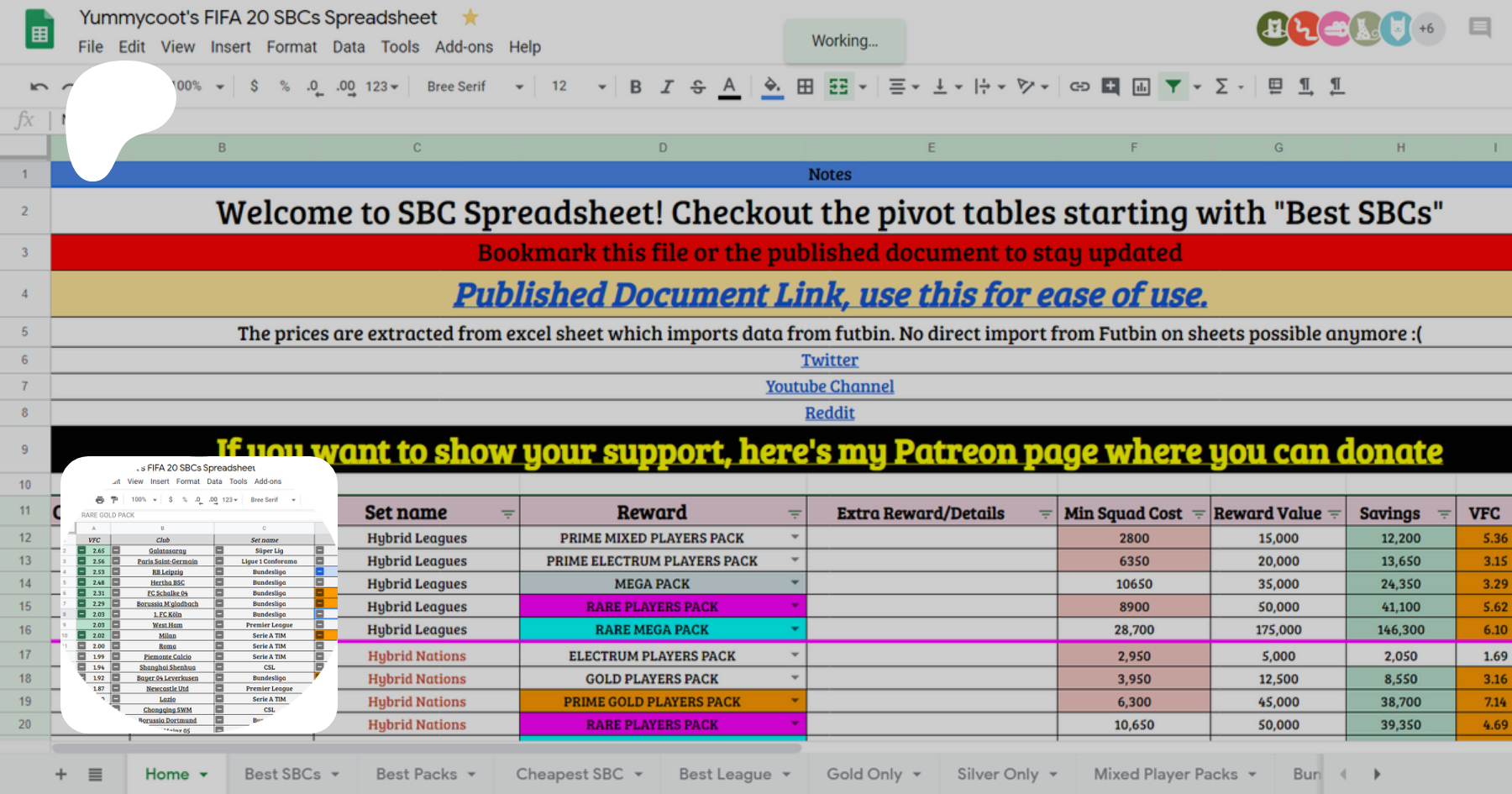Follow the Published Document Link
Viewport: 1512px width, 794px height.
tap(830, 295)
